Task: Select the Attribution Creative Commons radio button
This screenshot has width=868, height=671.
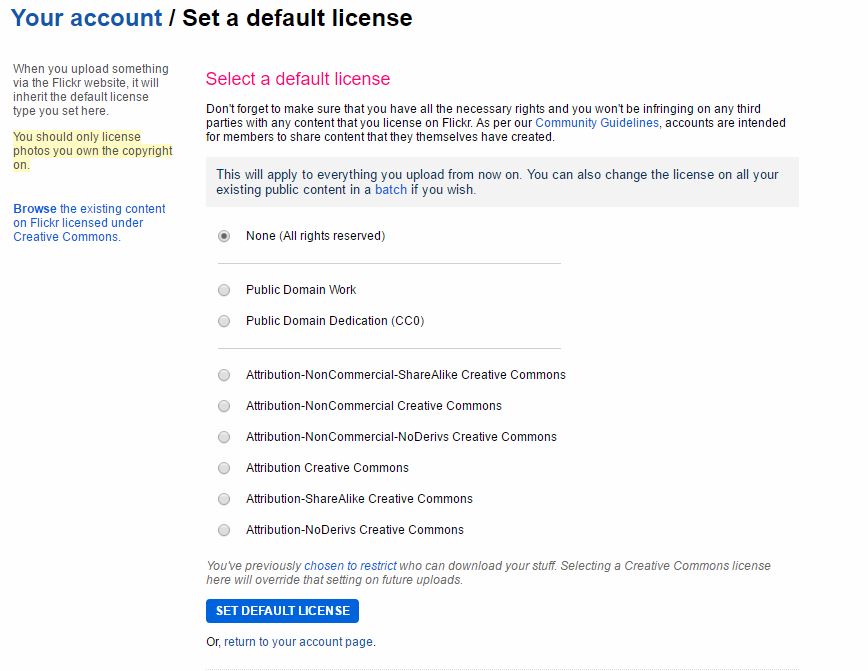Action: [x=224, y=468]
